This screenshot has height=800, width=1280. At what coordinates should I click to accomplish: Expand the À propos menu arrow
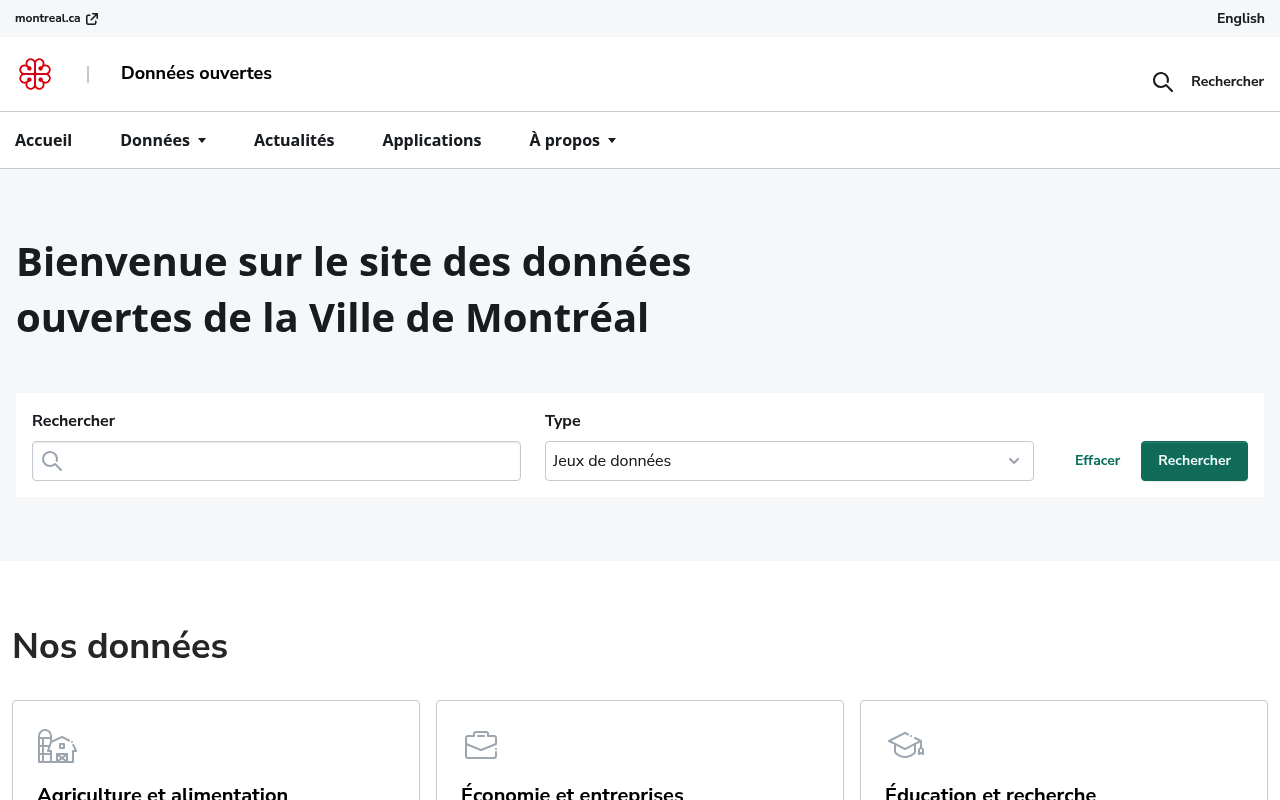coord(612,141)
